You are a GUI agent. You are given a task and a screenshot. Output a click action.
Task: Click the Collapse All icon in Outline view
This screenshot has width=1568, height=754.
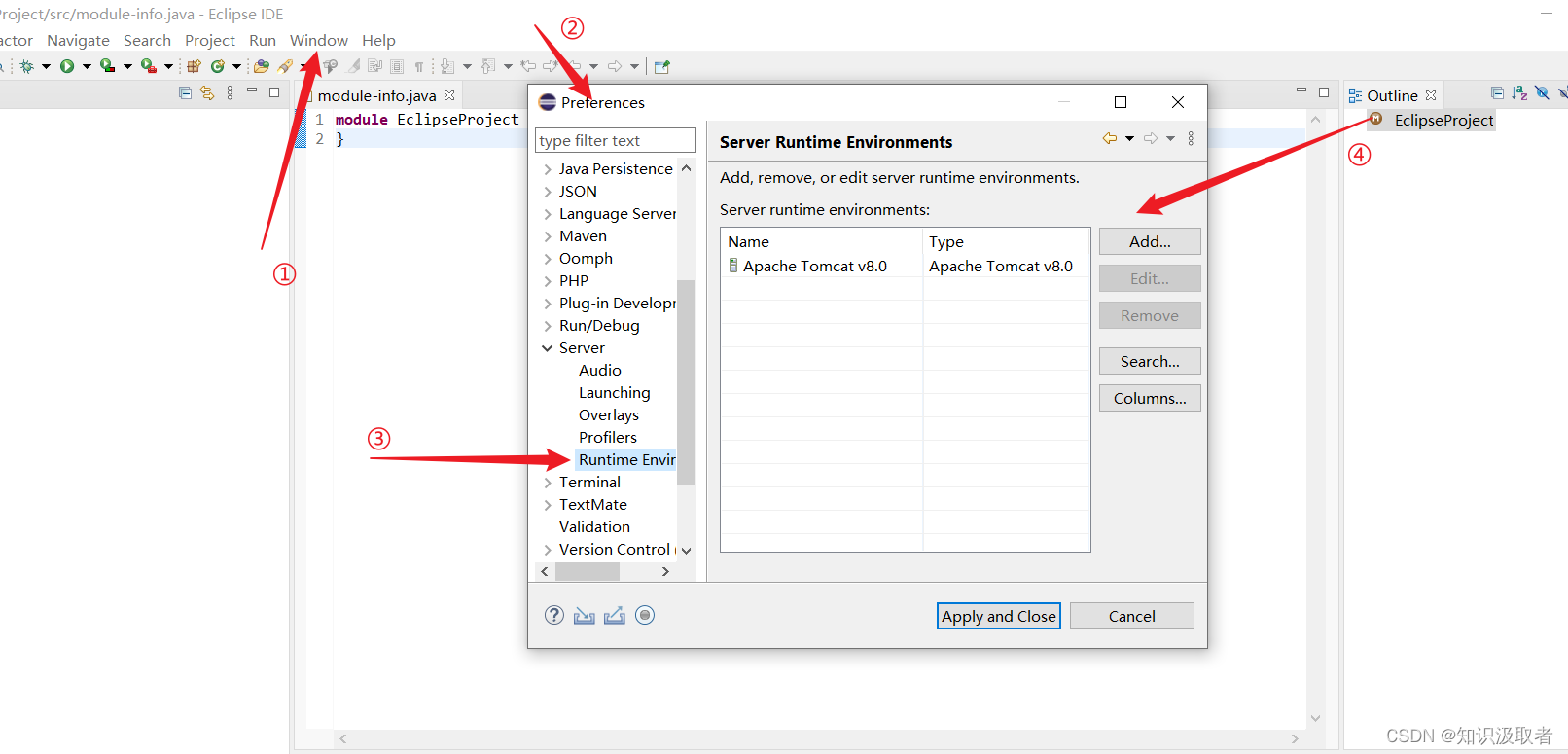[x=1497, y=93]
